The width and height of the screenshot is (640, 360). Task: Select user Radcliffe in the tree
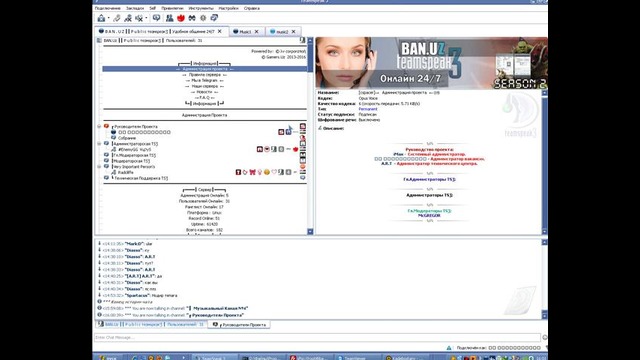click(126, 172)
